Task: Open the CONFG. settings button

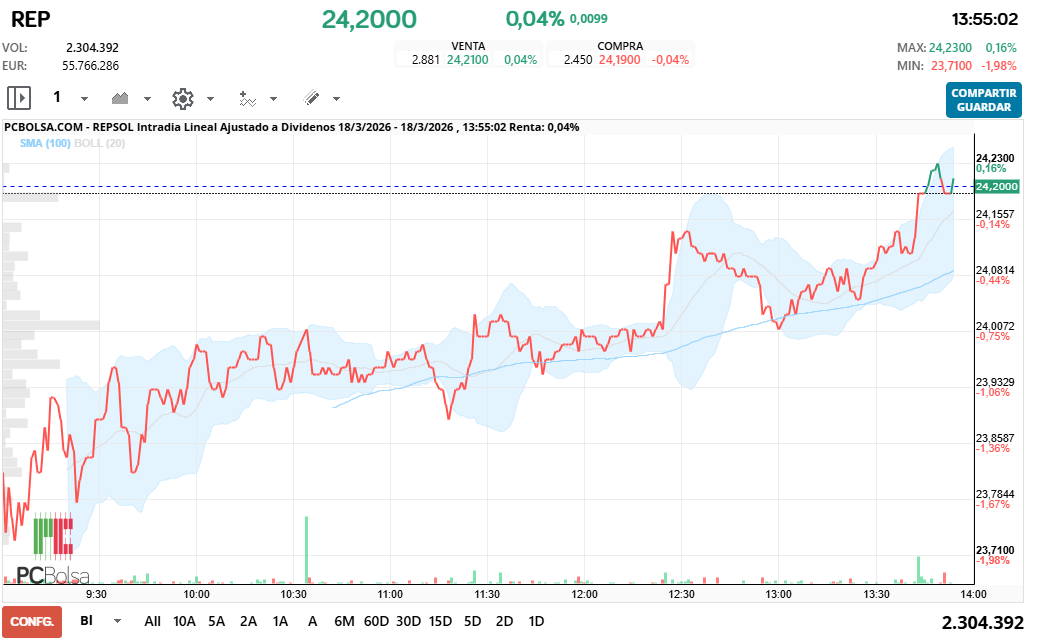Action: (30, 621)
